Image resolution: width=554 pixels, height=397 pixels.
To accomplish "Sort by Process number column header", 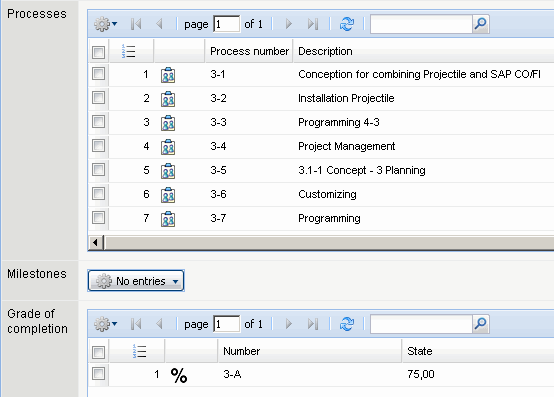I will [249, 51].
